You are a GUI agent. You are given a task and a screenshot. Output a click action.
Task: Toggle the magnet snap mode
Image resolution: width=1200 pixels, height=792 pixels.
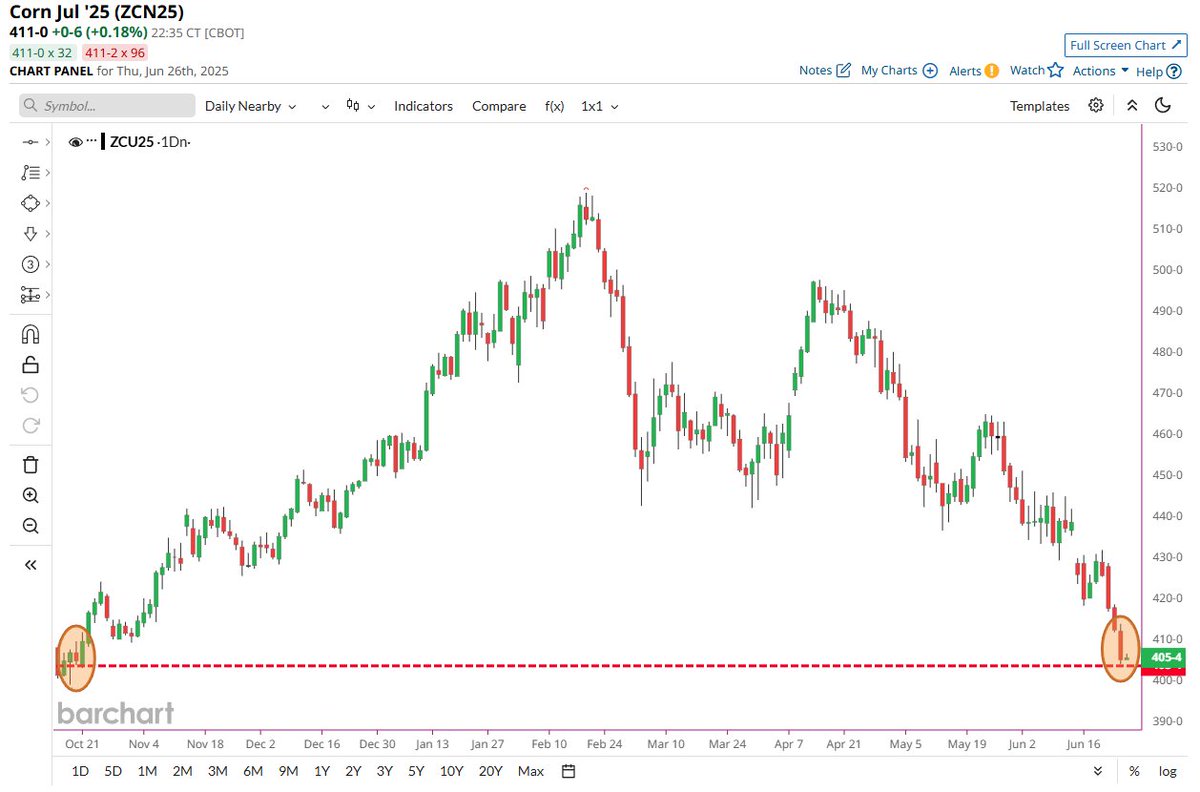(30, 334)
